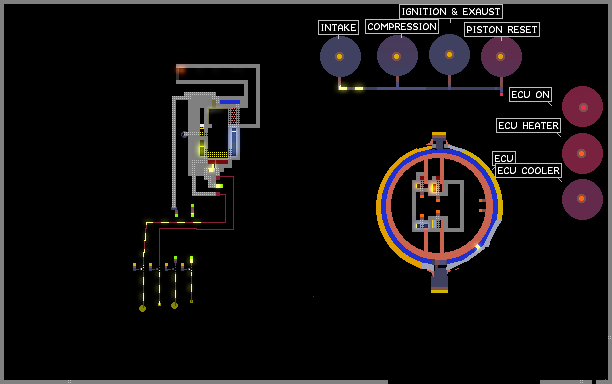Click the ECU ON sign label

point(530,94)
